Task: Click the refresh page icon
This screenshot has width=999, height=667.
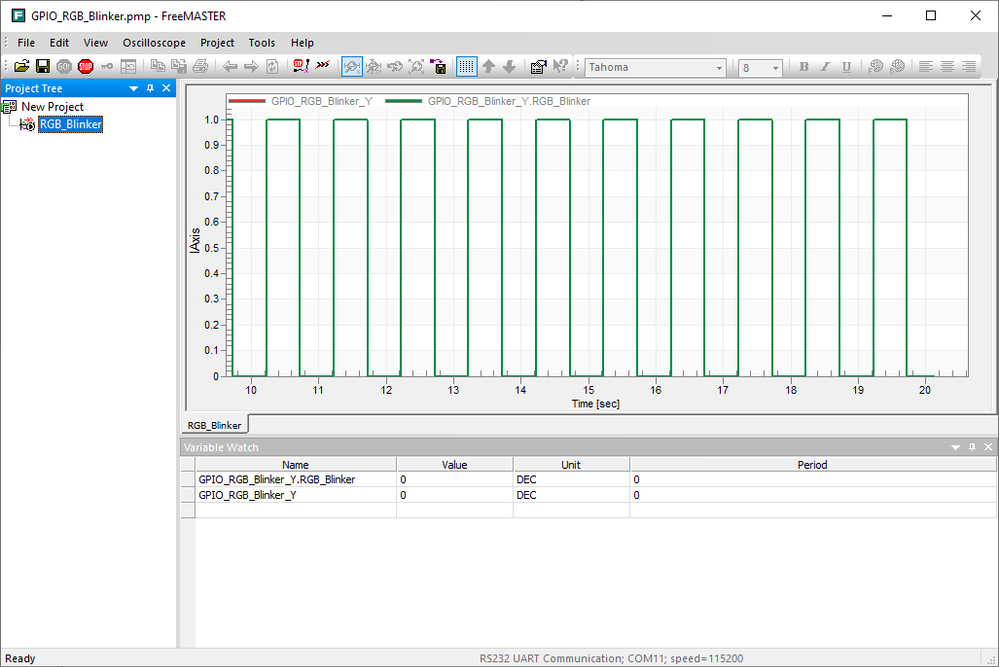Action: 272,66
